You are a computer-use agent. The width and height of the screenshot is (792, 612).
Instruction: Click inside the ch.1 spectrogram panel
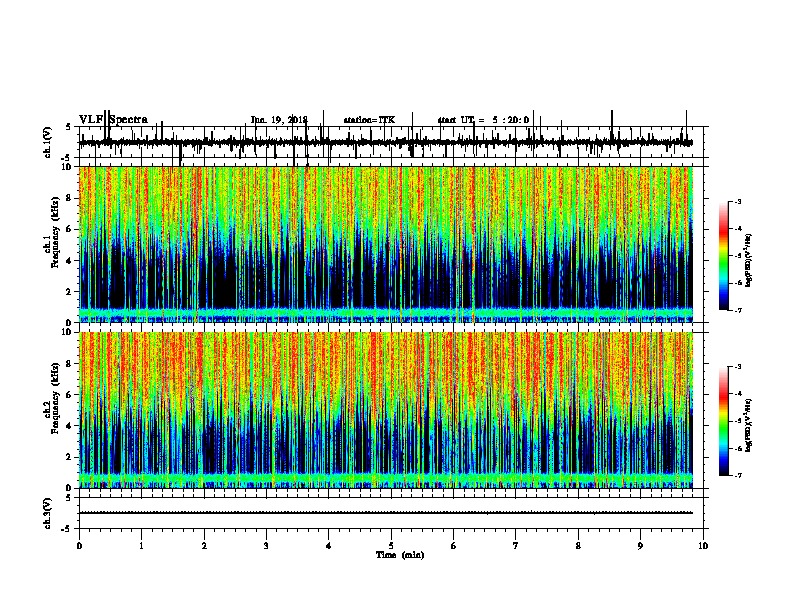[386, 244]
